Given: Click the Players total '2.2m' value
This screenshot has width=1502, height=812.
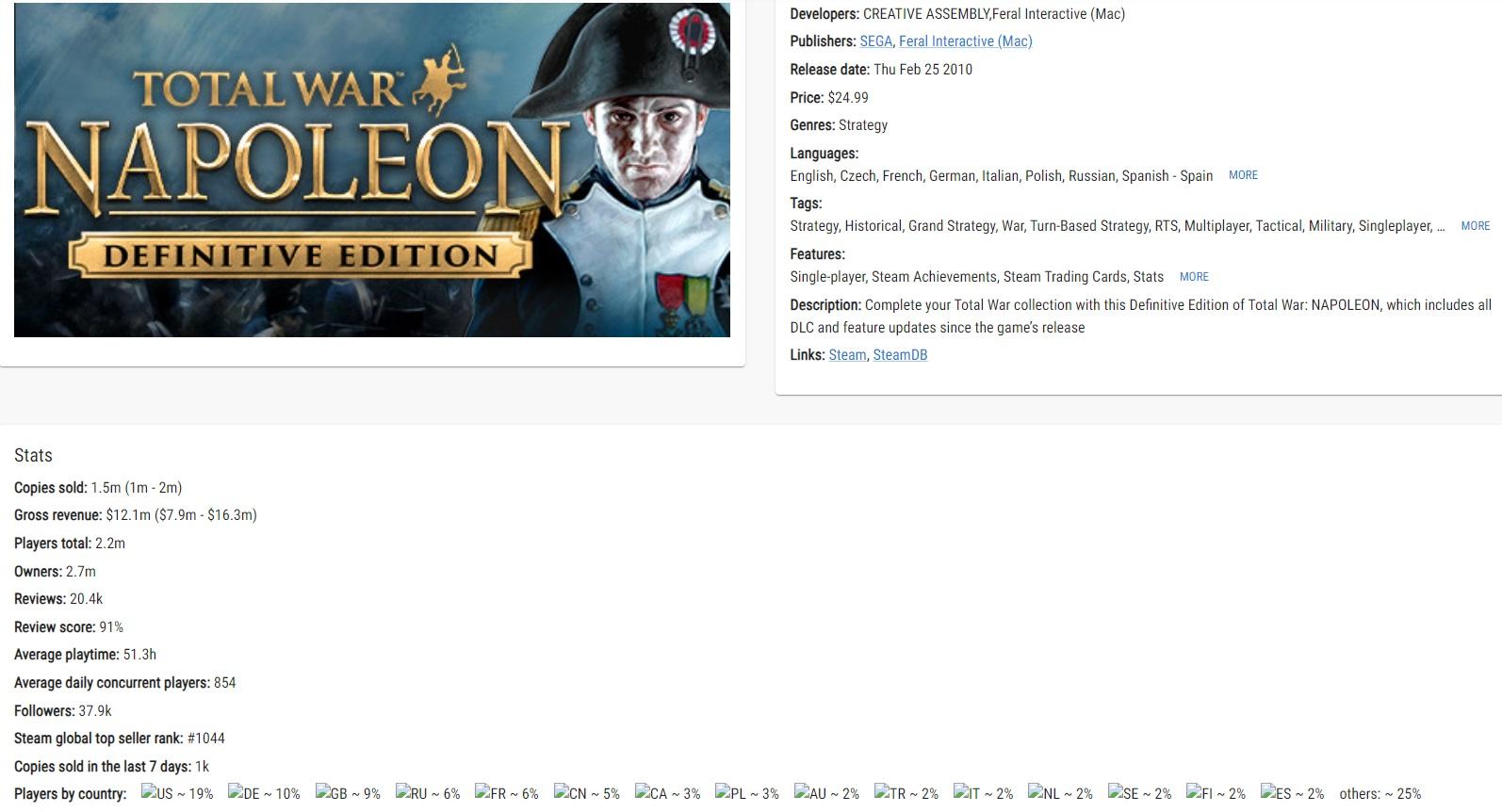Looking at the screenshot, I should coord(110,544).
